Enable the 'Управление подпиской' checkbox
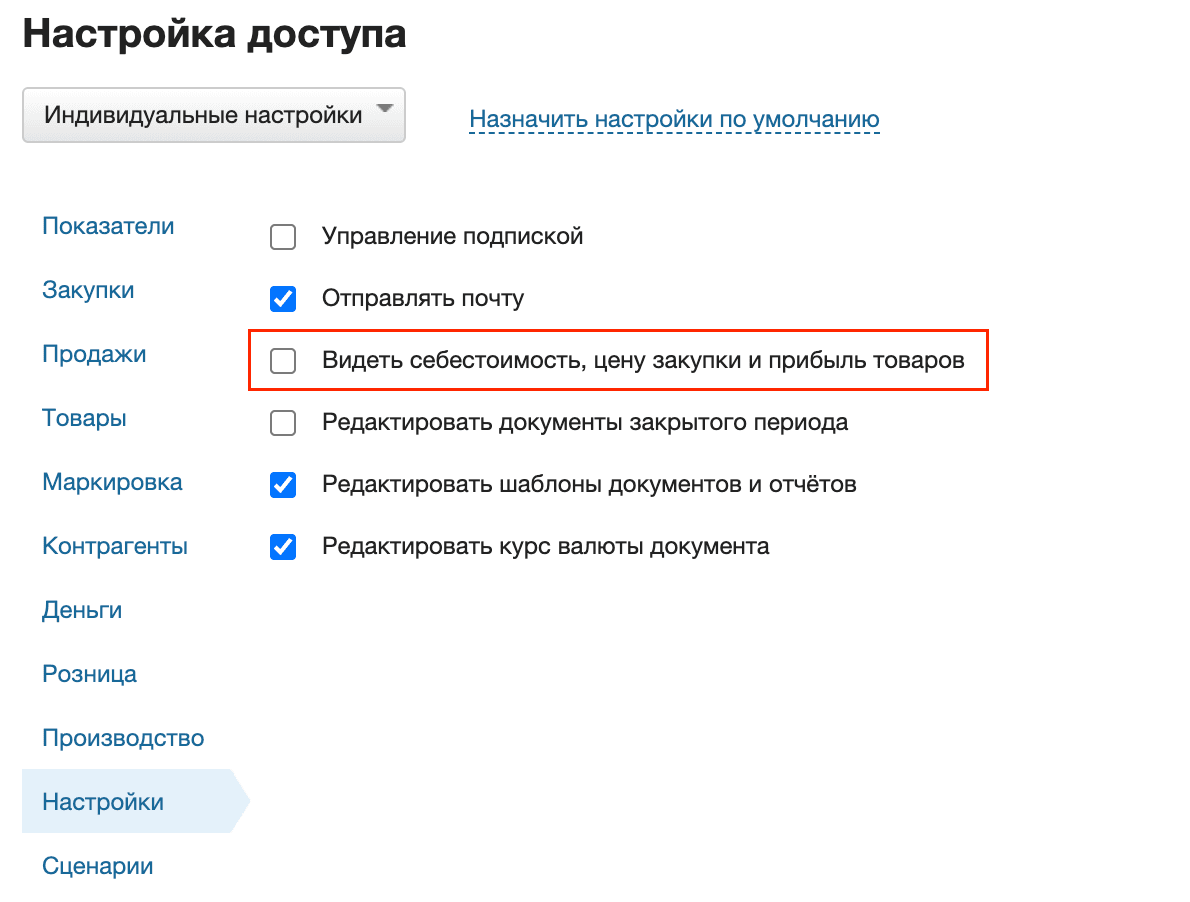 tap(283, 237)
